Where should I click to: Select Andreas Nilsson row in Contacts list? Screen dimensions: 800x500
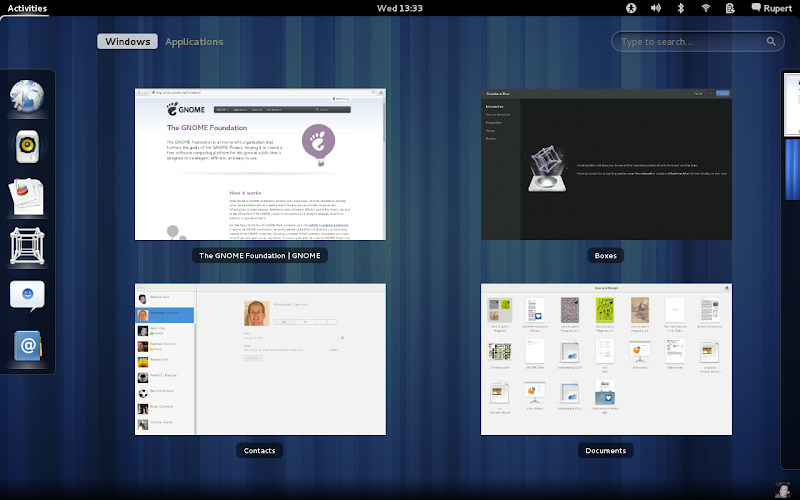click(164, 346)
